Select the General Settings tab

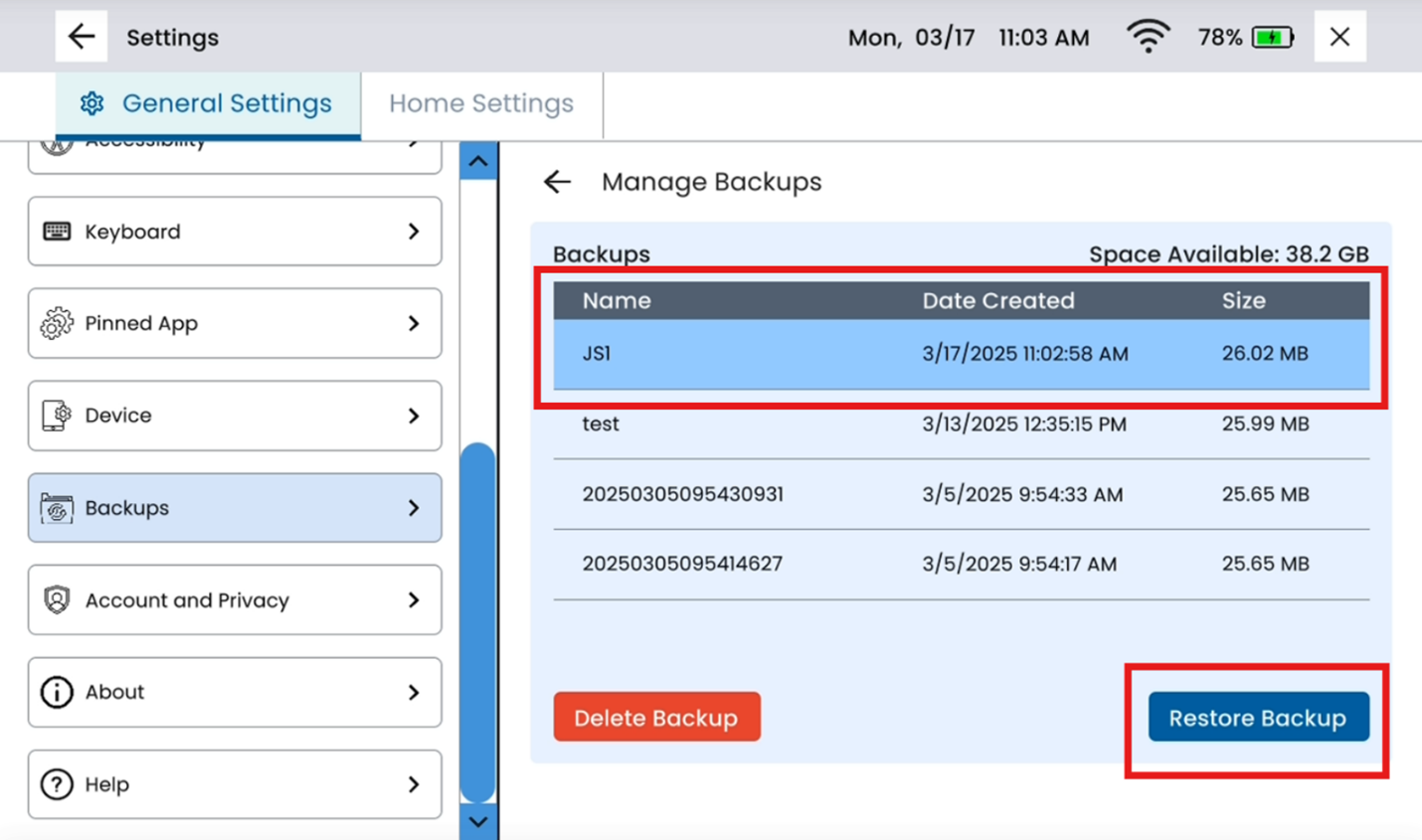(x=208, y=103)
